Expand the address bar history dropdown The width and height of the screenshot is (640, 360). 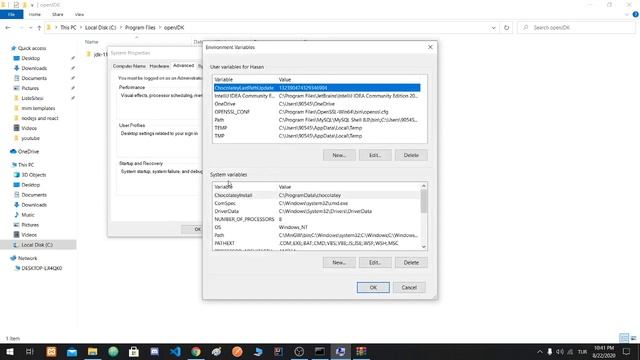pyautogui.click(x=493, y=27)
